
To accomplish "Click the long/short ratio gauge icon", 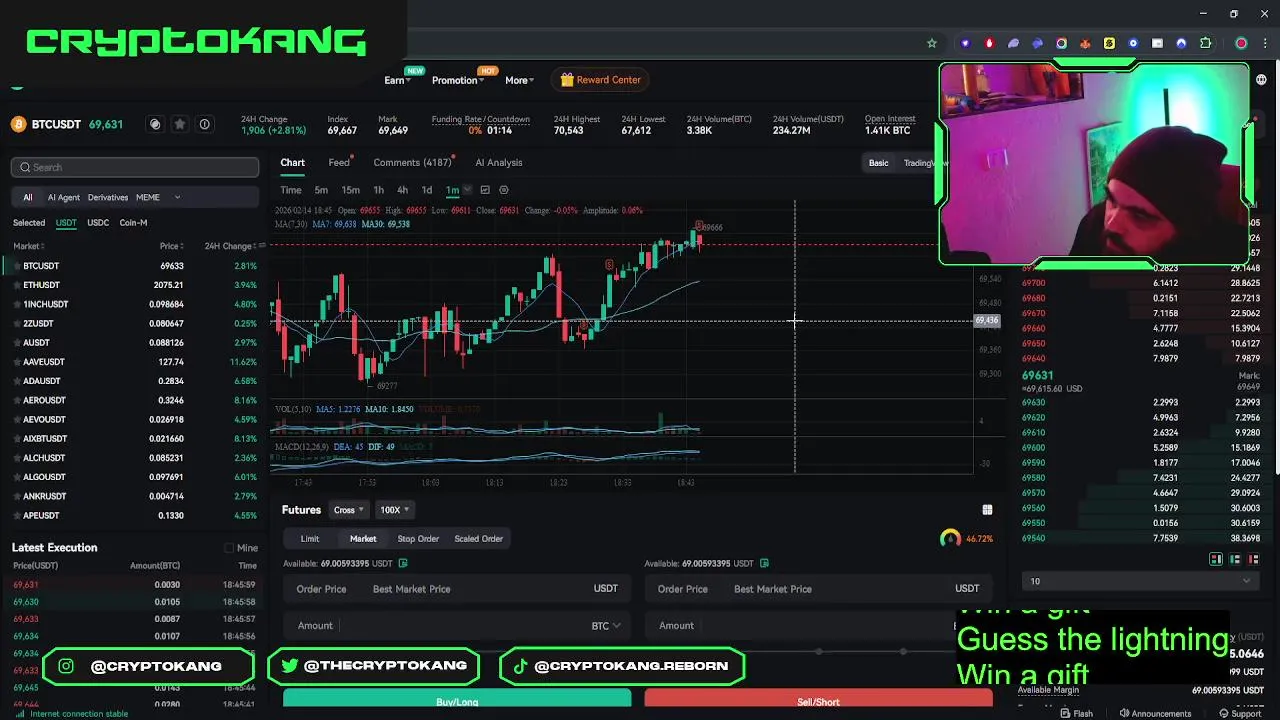I will click(x=950, y=539).
